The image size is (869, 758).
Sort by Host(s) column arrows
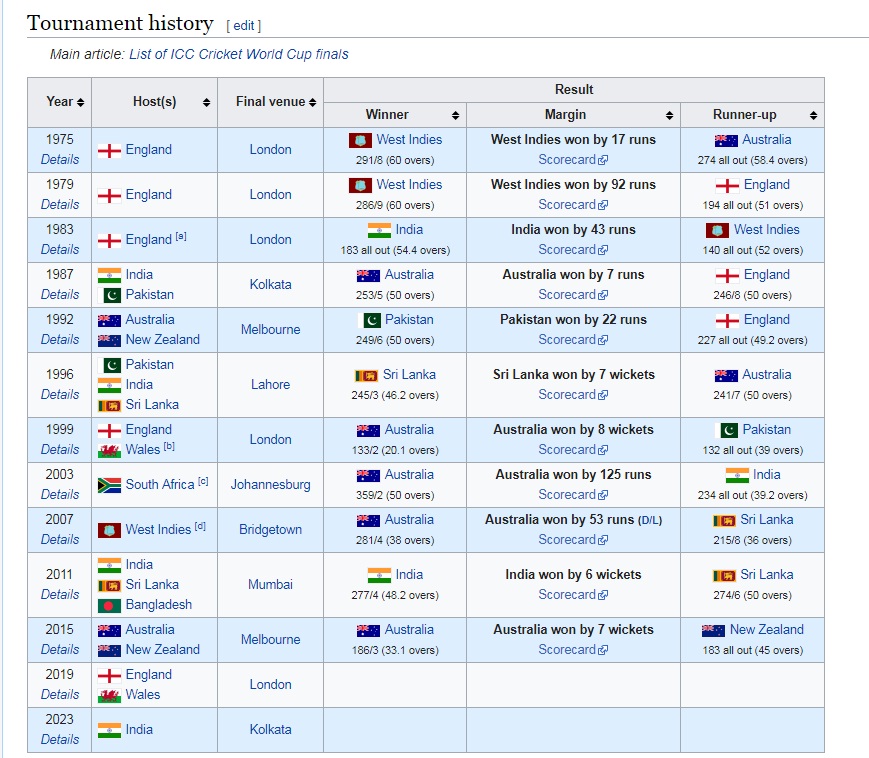[x=206, y=102]
